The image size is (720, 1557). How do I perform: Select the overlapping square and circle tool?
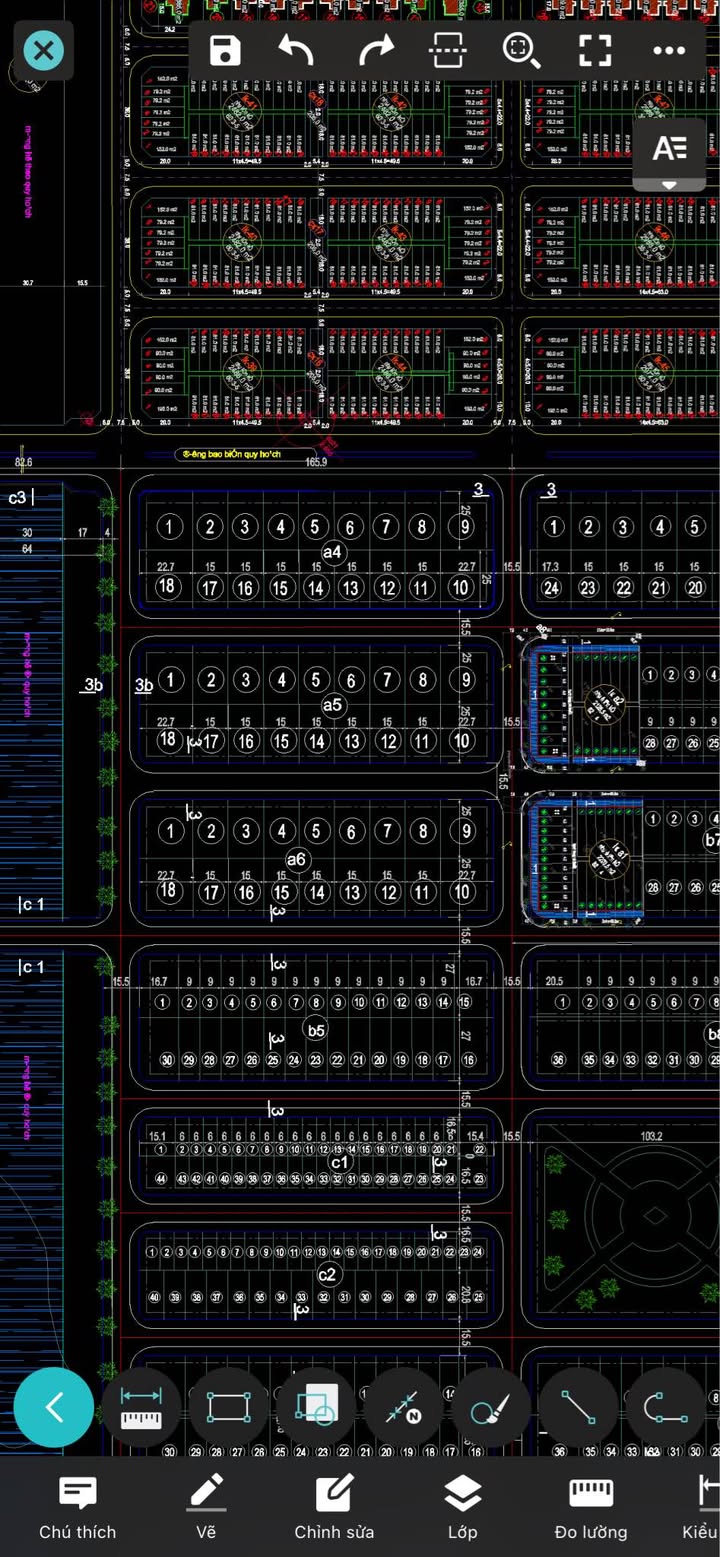[x=316, y=1408]
